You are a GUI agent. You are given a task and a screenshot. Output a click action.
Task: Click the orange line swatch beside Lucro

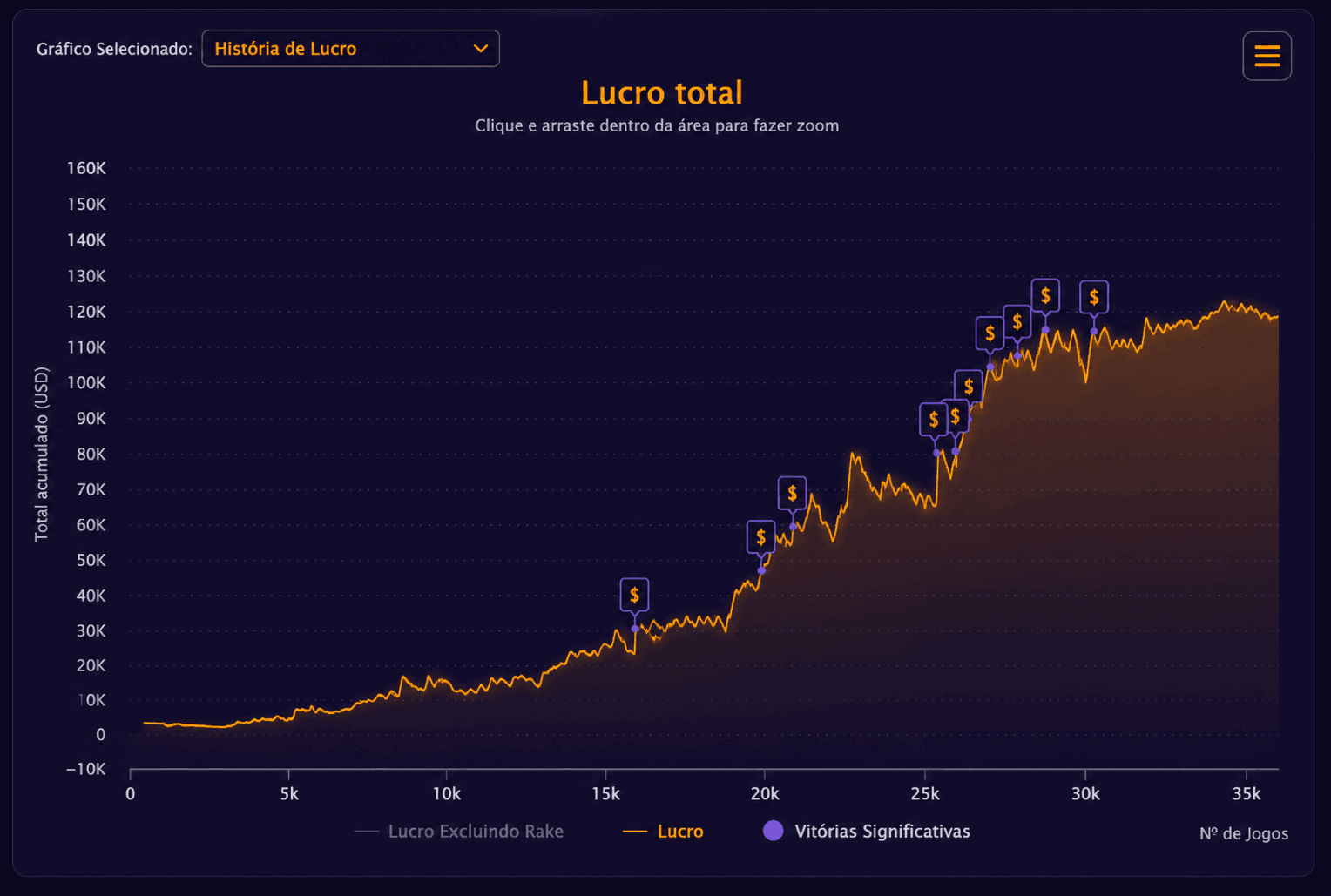coord(635,832)
